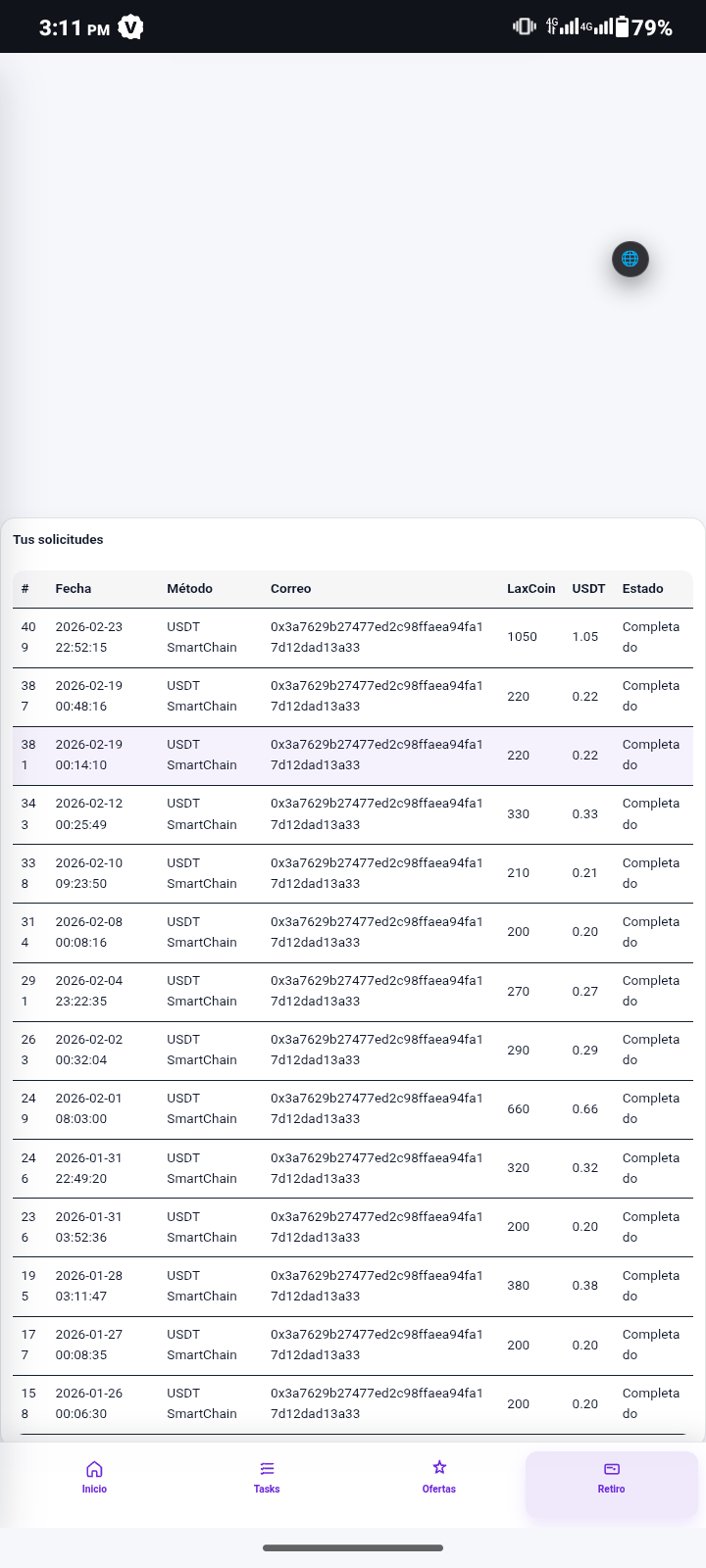Tap the globe language icon
The width and height of the screenshot is (706, 1568).
coord(630,259)
